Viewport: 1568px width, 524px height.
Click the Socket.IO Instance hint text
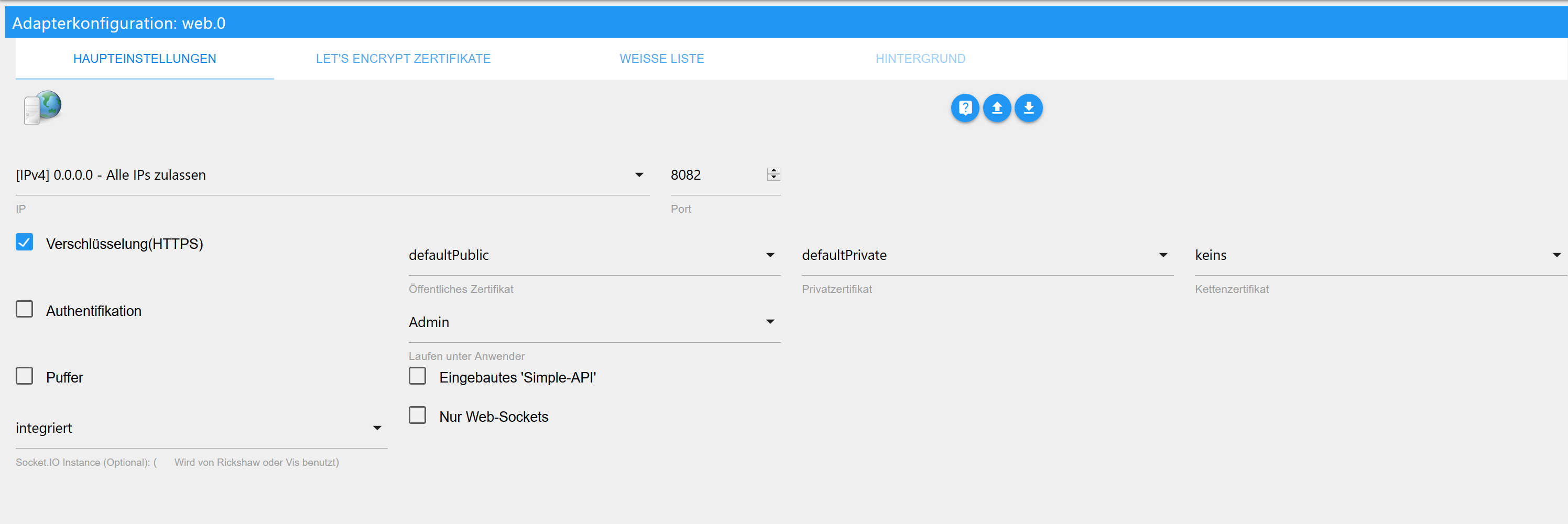point(177,463)
